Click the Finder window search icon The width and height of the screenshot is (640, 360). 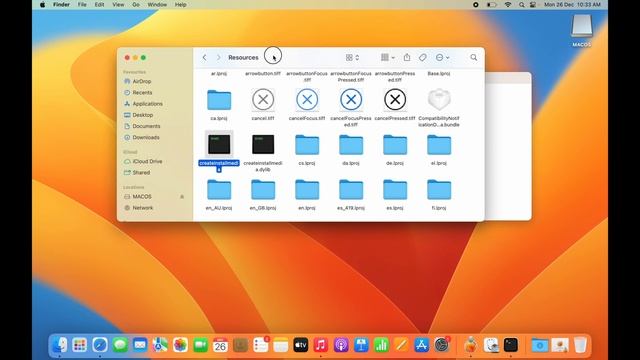[473, 58]
